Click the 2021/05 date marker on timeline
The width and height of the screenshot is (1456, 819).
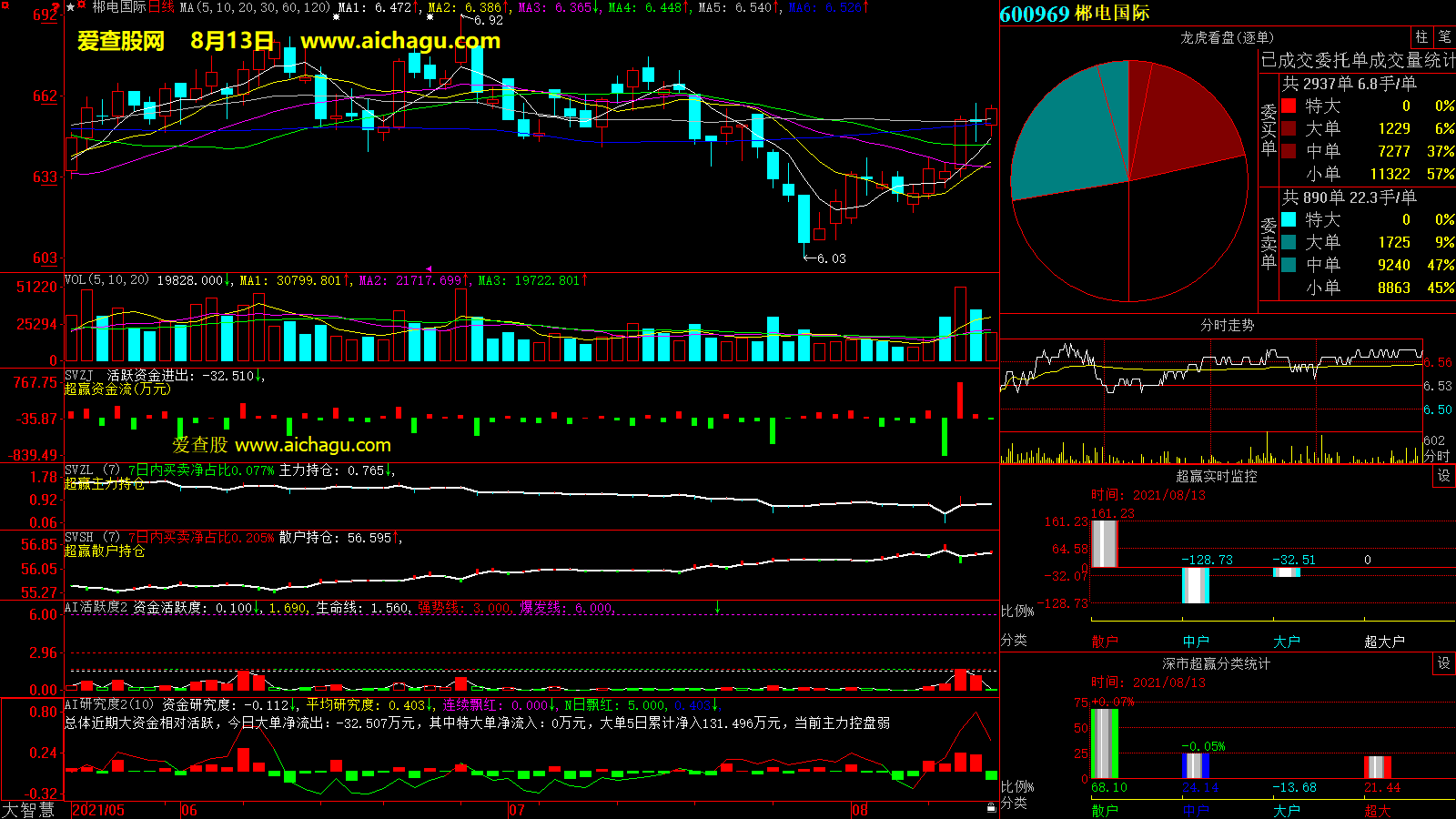[x=97, y=810]
